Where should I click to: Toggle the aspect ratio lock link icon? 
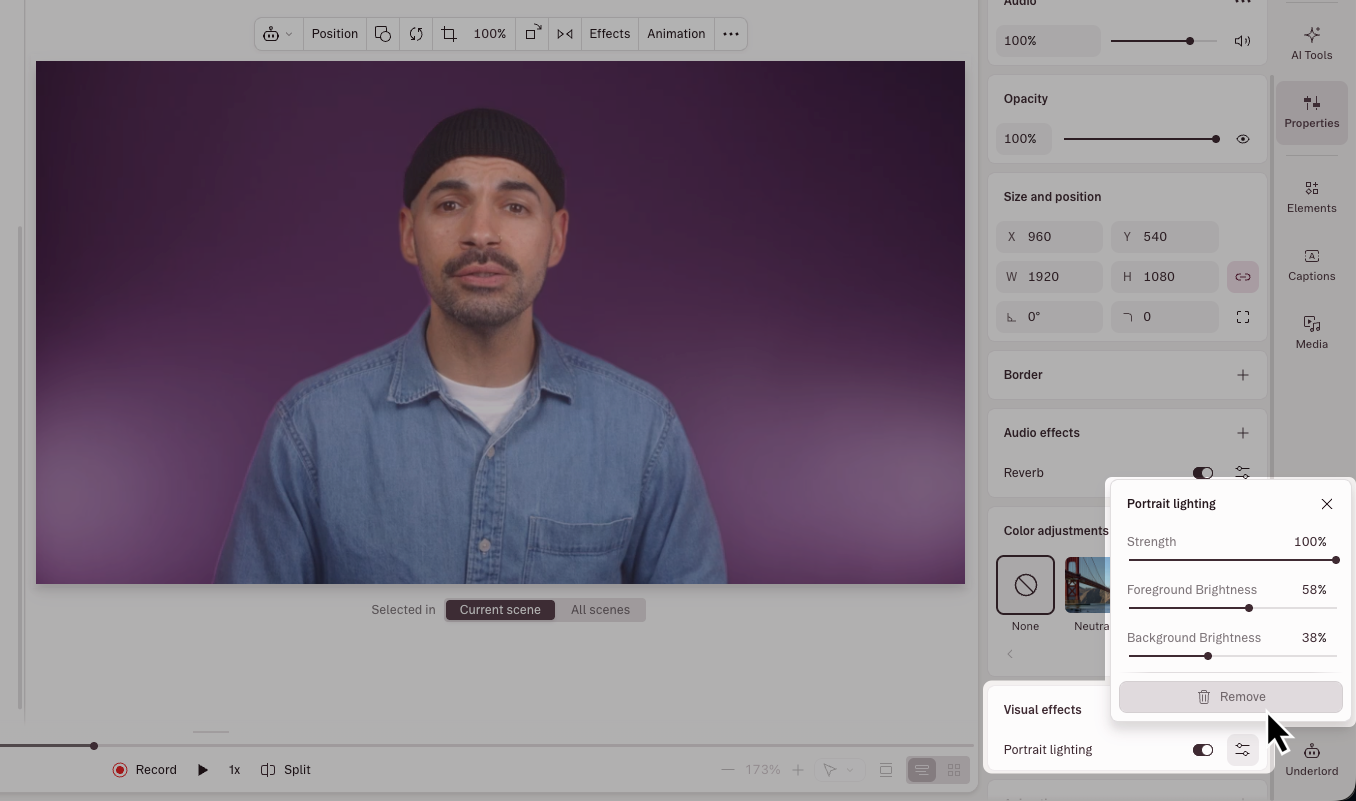click(1243, 277)
